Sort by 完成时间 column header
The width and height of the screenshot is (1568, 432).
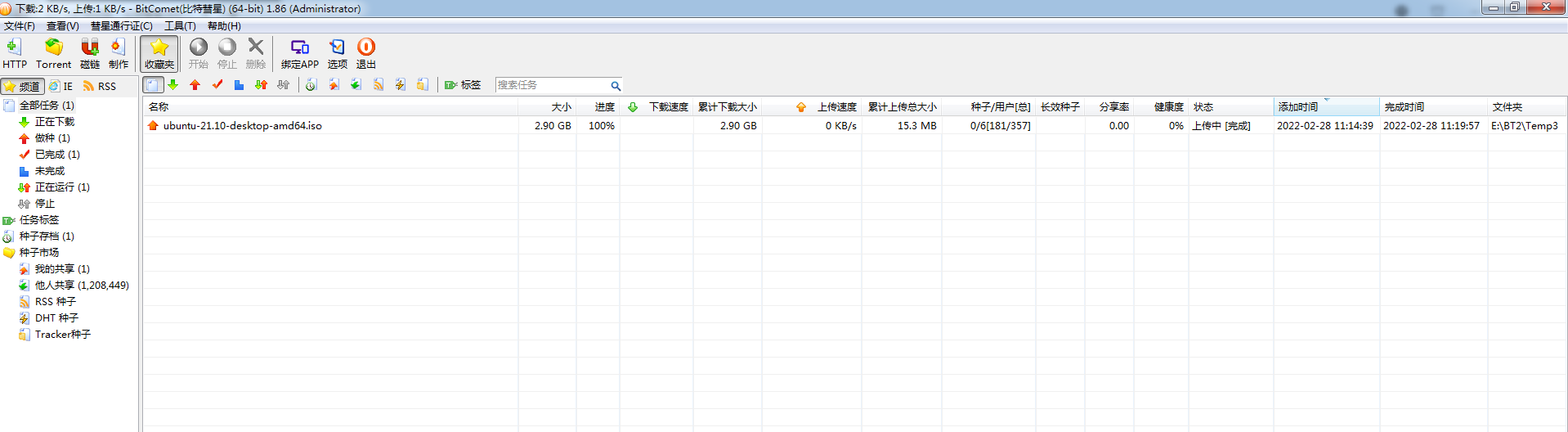tap(1433, 107)
